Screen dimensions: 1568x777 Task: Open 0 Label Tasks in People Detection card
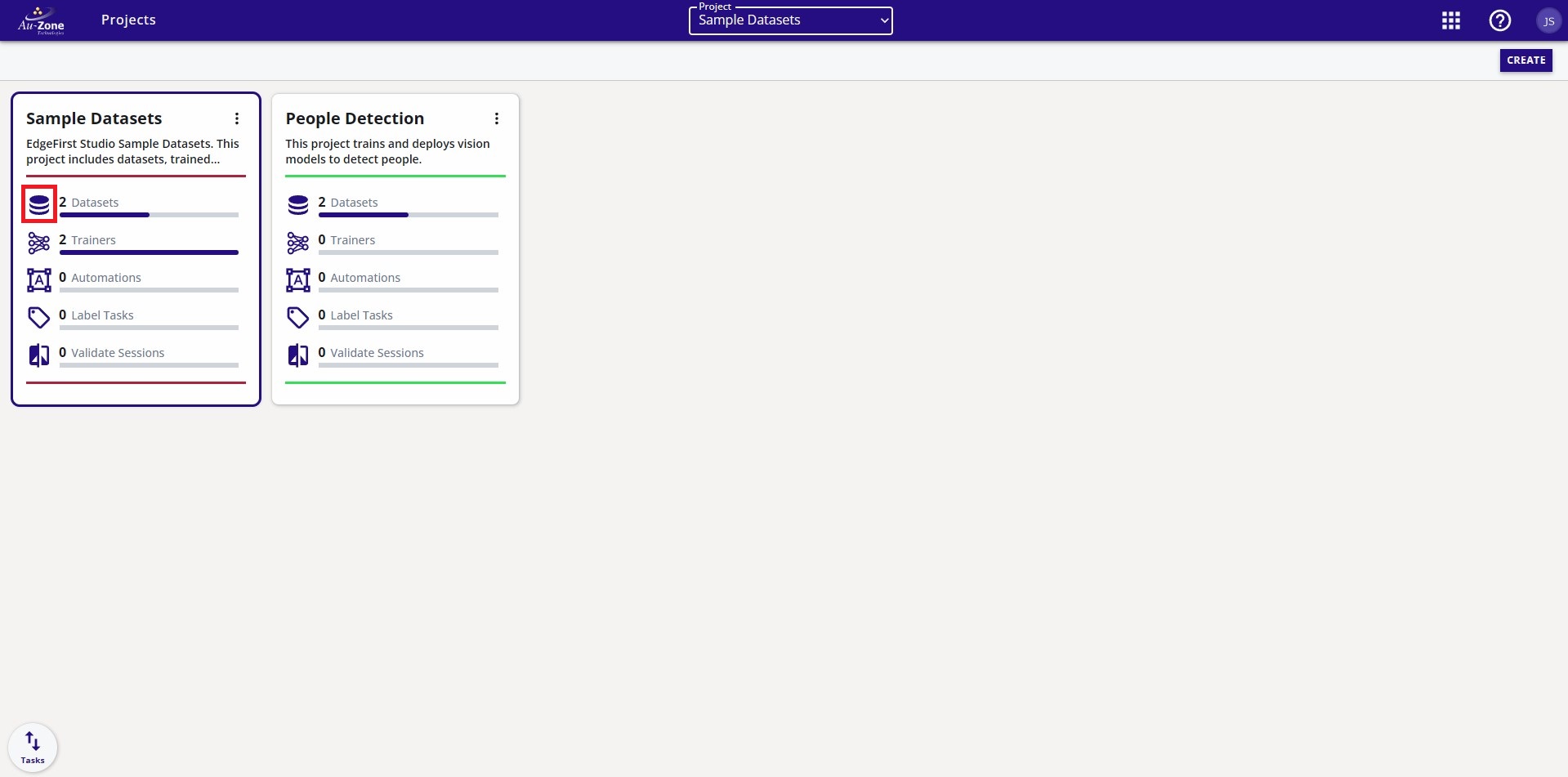(x=355, y=315)
